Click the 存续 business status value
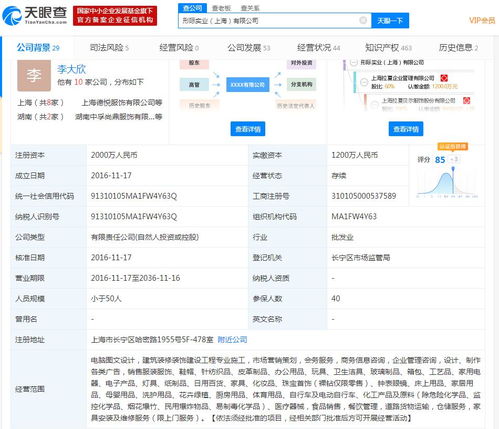The width and height of the screenshot is (499, 429). [x=339, y=176]
